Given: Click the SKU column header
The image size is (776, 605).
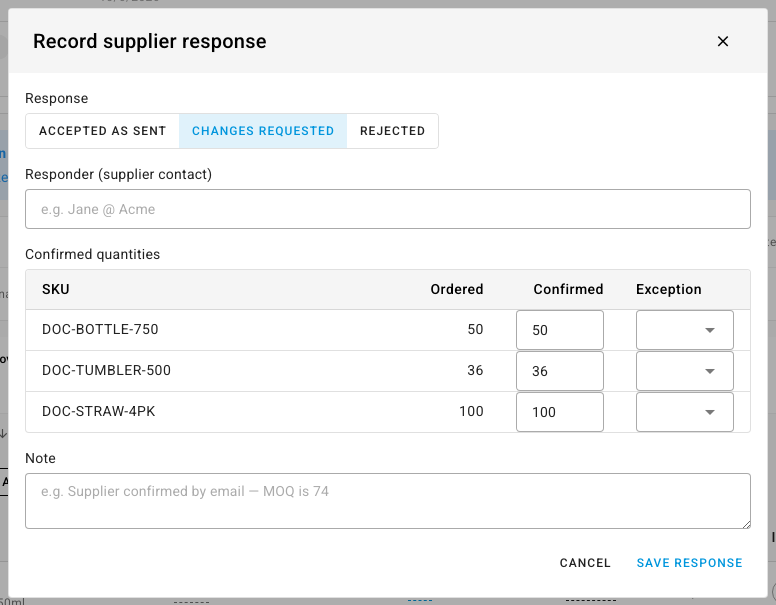Looking at the screenshot, I should tap(55, 289).
